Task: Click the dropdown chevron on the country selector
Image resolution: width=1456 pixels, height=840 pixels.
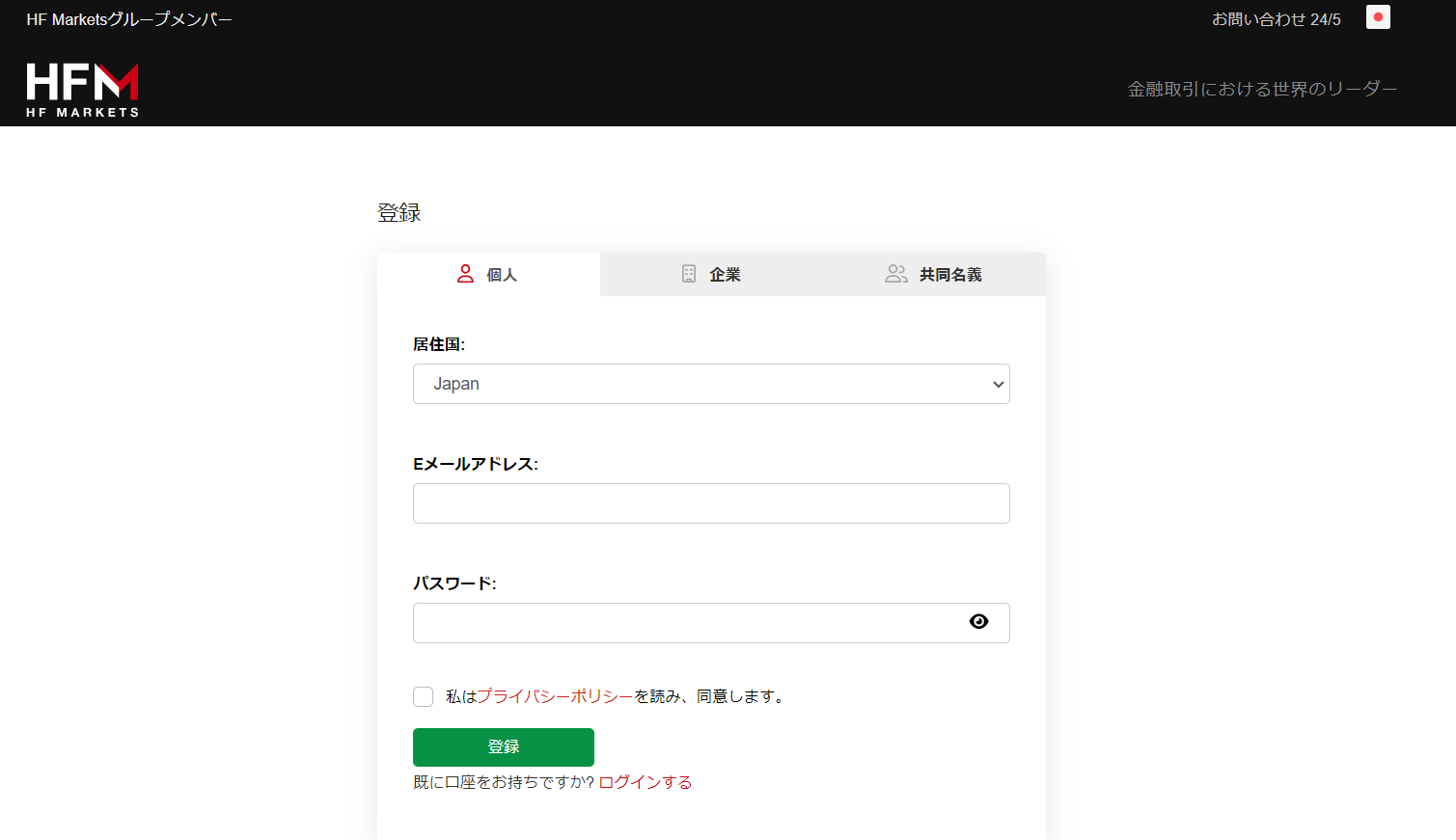Action: 997,384
